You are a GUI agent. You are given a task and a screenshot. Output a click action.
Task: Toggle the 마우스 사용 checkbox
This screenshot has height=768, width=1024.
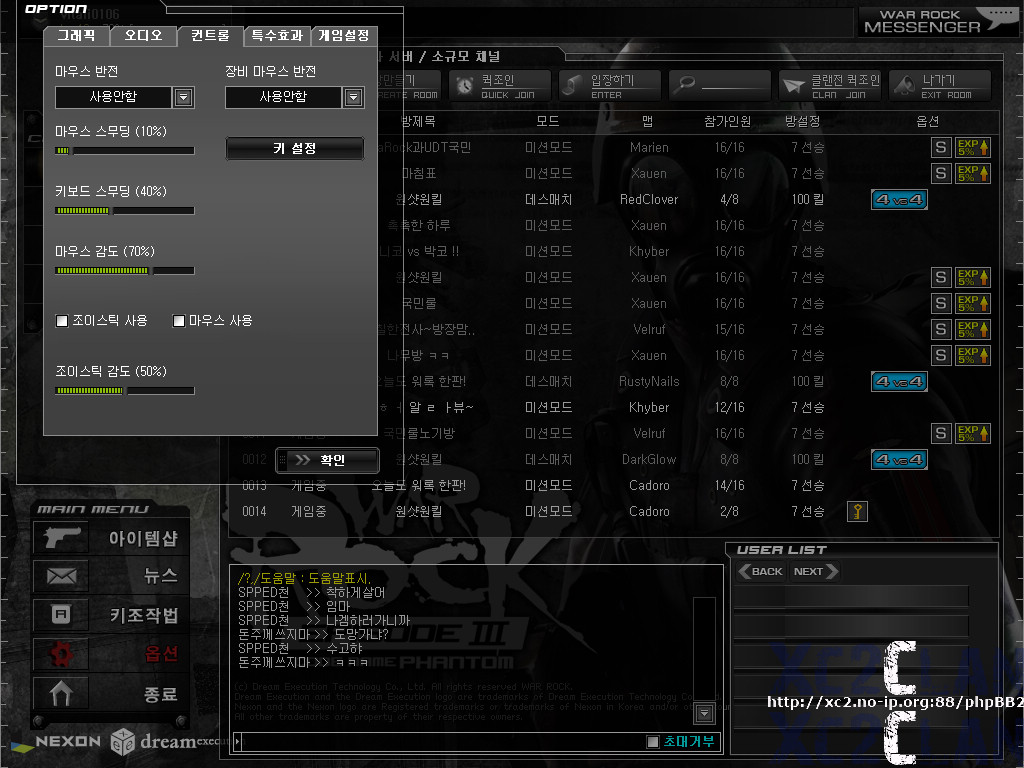(179, 321)
